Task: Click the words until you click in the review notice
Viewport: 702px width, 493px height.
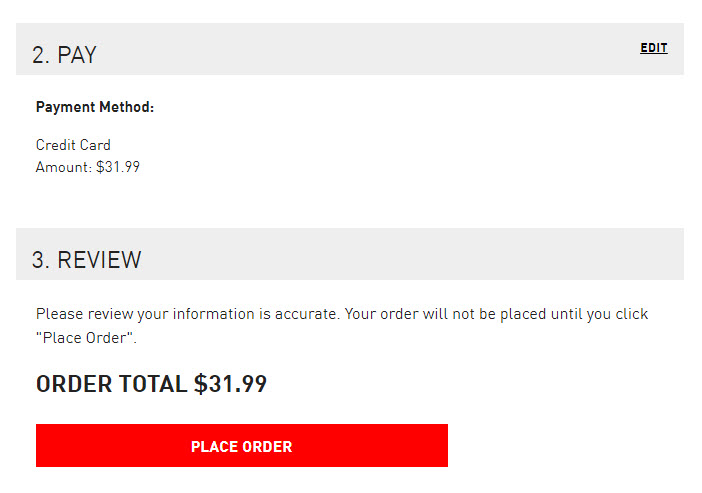Action: click(599, 314)
